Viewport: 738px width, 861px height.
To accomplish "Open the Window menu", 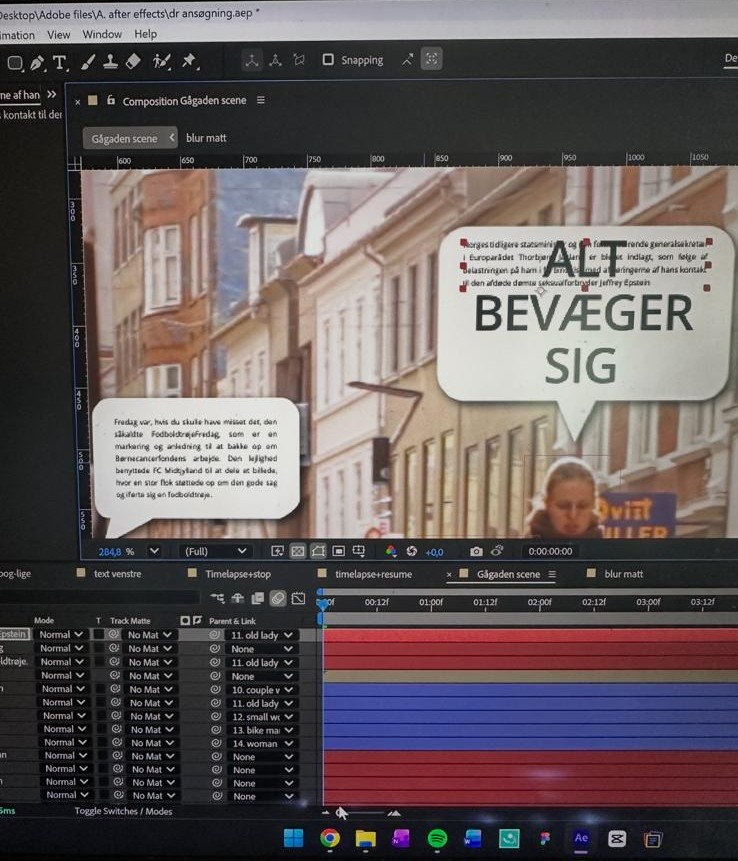I will pos(102,34).
